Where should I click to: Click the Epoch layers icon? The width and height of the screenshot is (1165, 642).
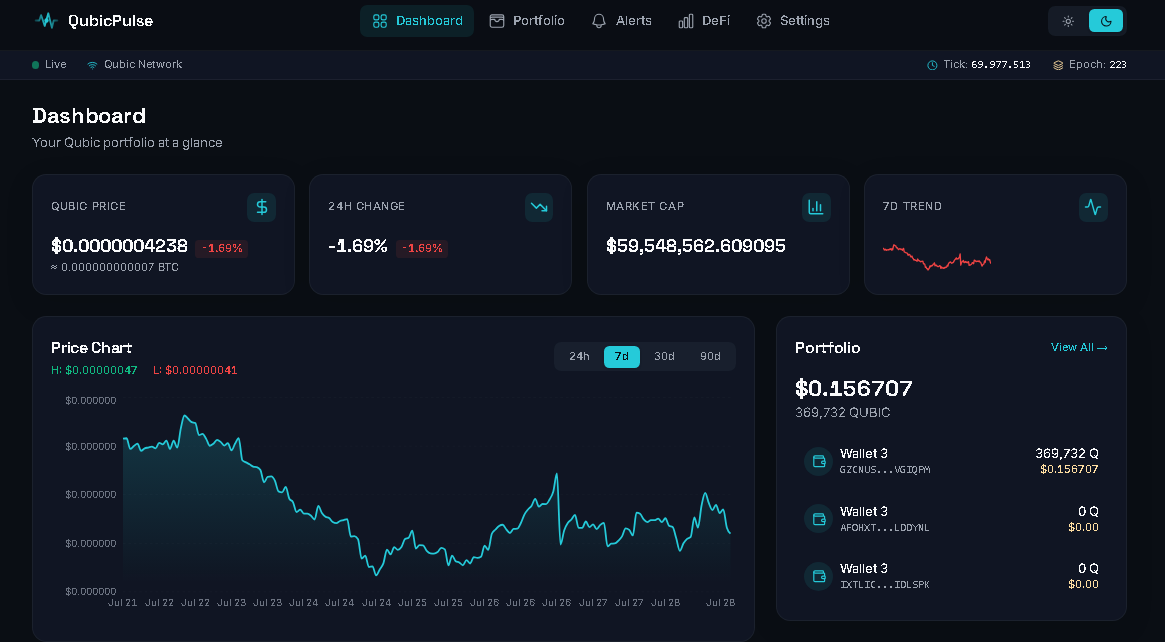[1058, 65]
